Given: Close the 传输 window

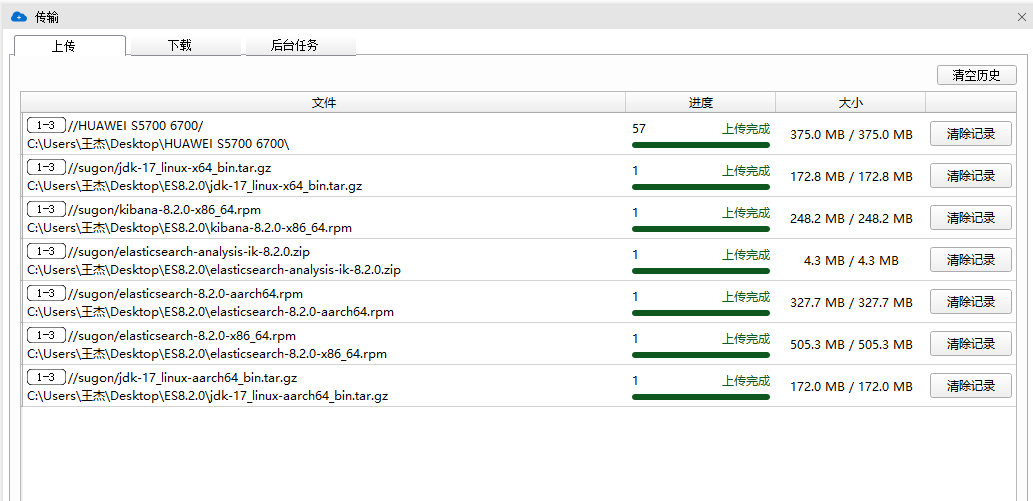Looking at the screenshot, I should coord(1021,17).
